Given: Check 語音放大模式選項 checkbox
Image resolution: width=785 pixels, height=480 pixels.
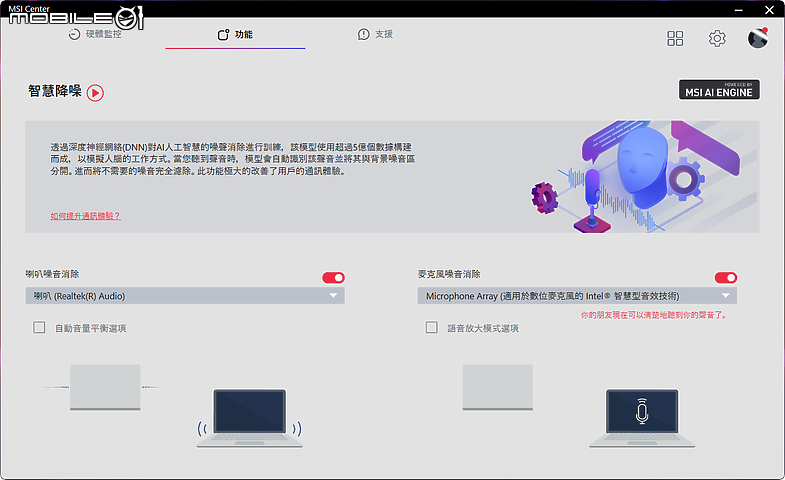Looking at the screenshot, I should 432,327.
